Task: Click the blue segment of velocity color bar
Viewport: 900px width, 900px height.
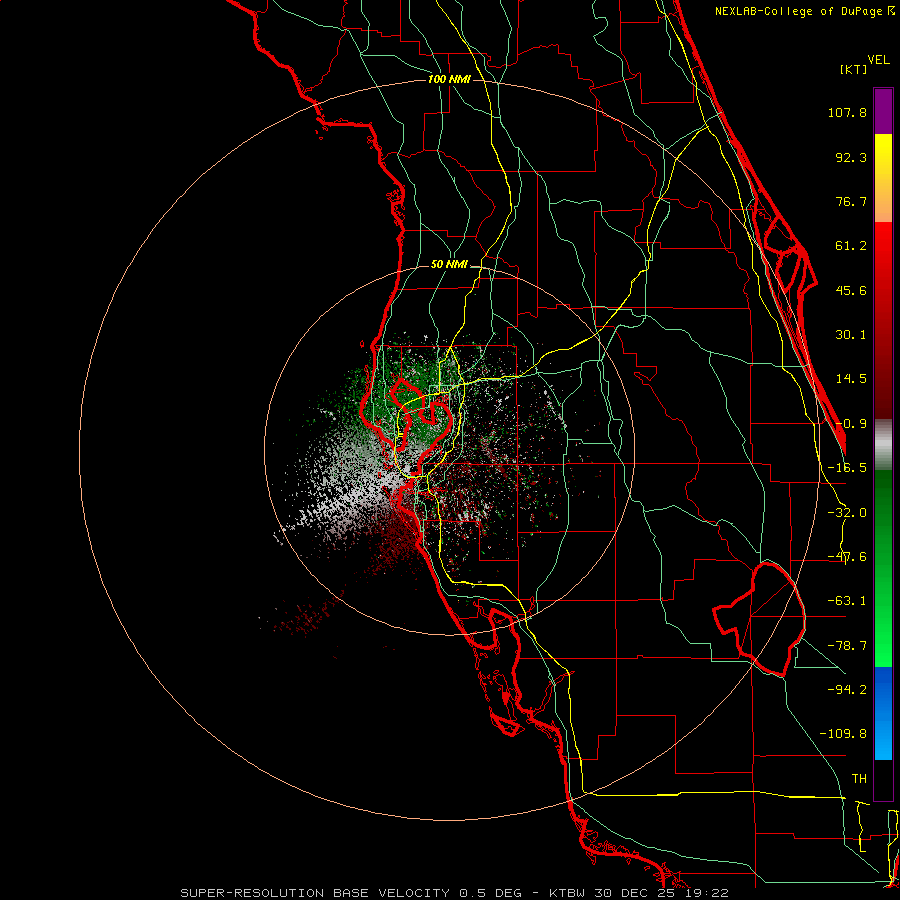Action: (883, 713)
